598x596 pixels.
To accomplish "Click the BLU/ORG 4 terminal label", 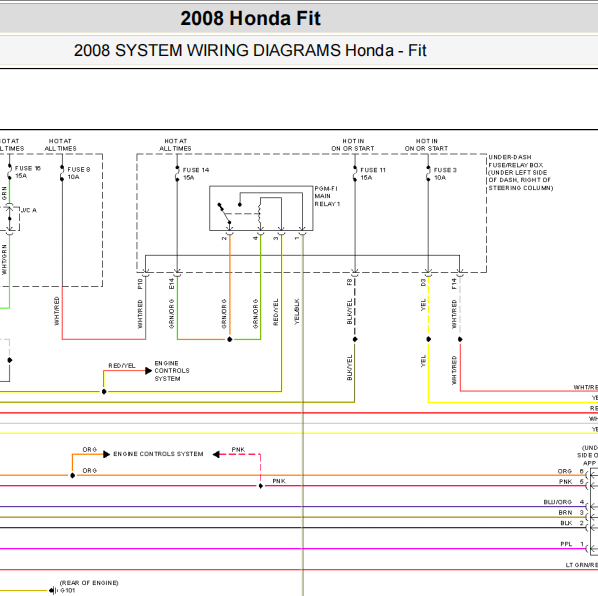I will (564, 502).
